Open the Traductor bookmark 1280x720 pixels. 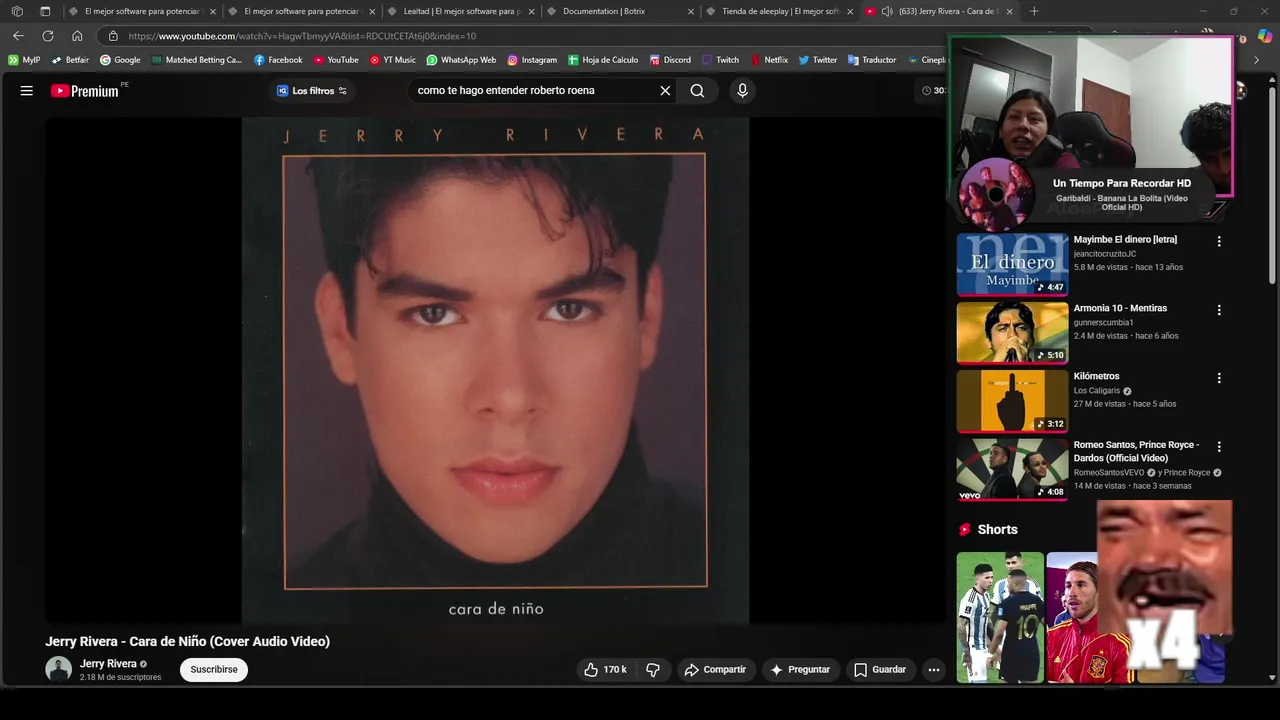click(x=872, y=60)
